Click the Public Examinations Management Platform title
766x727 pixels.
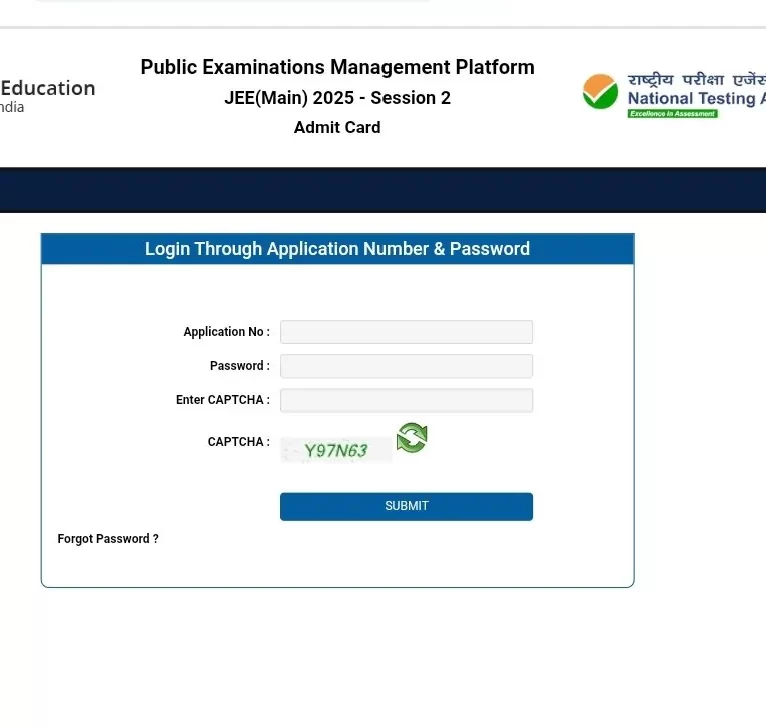click(337, 67)
